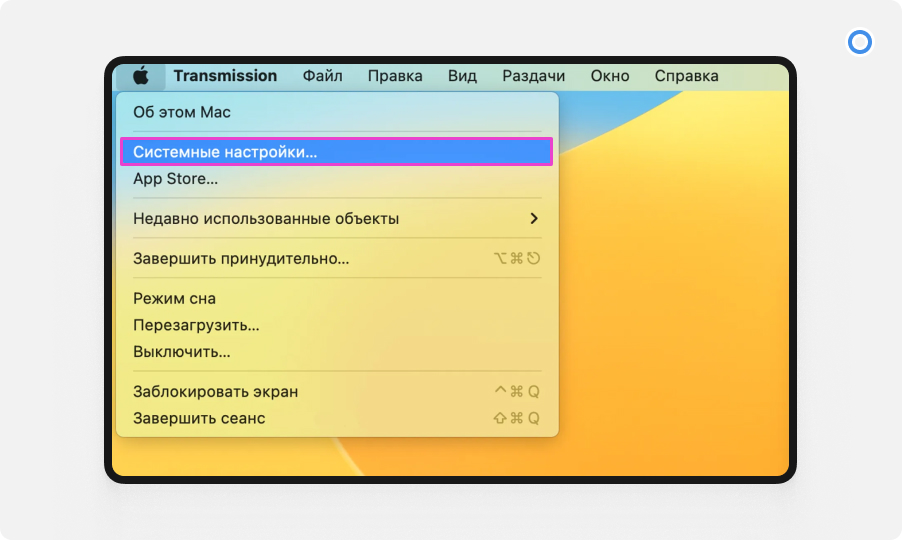Launch App Store from the Apple menu
902x540 pixels.
(176, 179)
